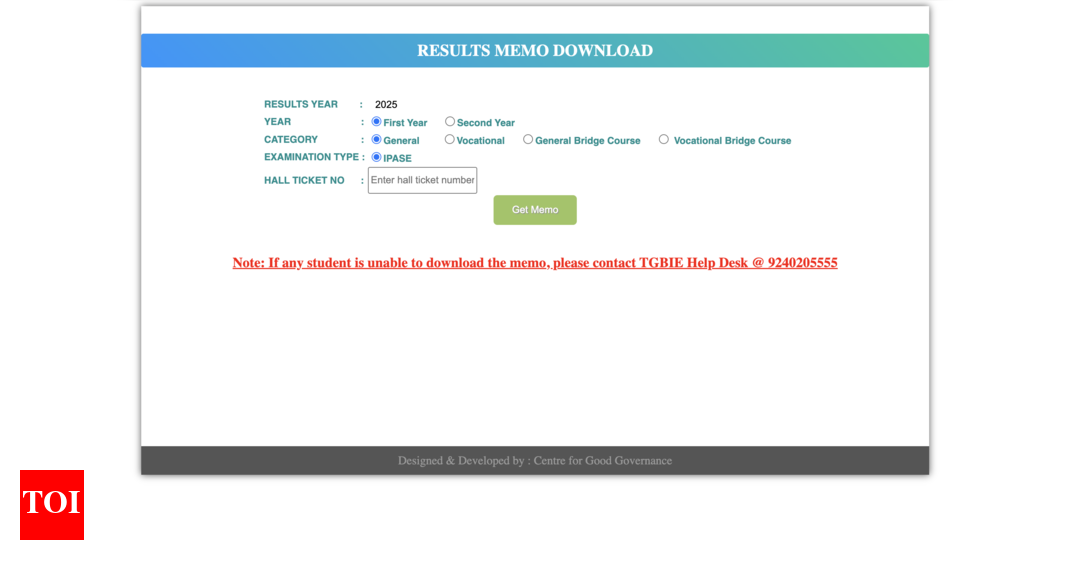Choose the Vocational Bridge Course radio button
This screenshot has height=579, width=1070.
pos(664,140)
